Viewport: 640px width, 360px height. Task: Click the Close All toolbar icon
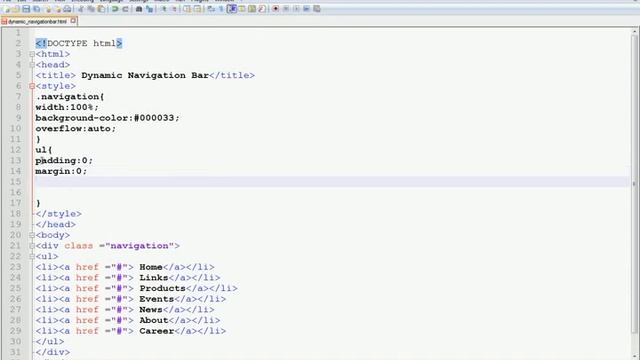pyautogui.click(x=58, y=9)
